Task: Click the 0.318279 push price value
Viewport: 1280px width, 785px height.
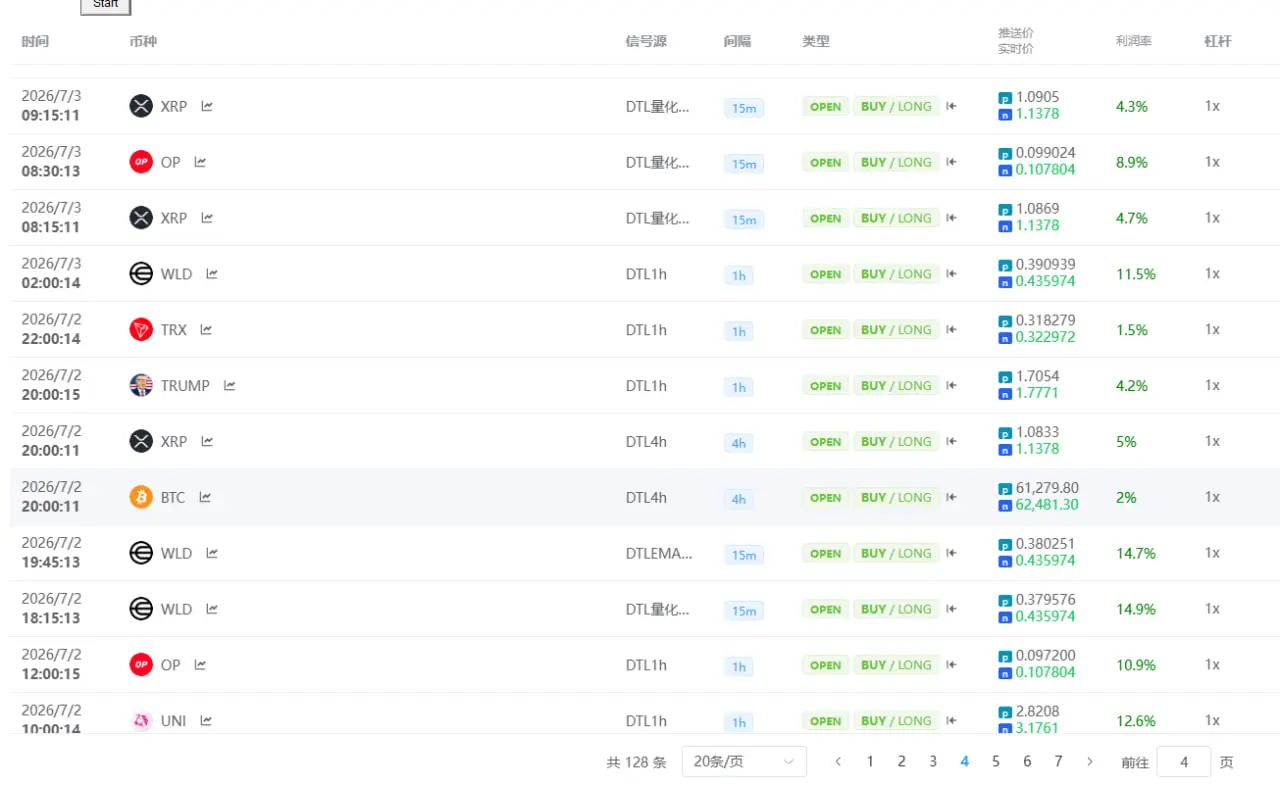Action: [x=1046, y=321]
